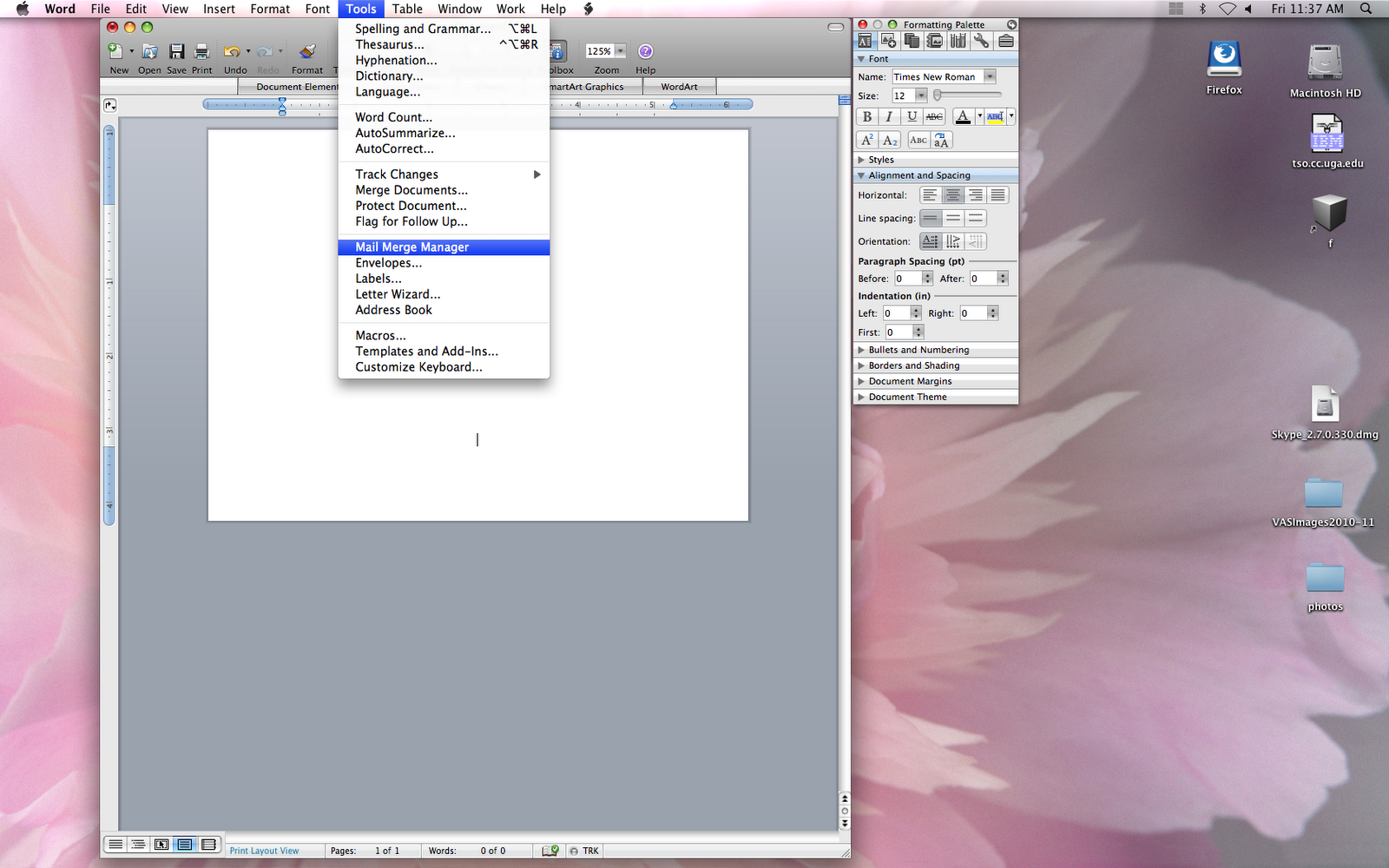Toggle italic formatting
This screenshot has width=1389, height=868.
click(x=889, y=116)
